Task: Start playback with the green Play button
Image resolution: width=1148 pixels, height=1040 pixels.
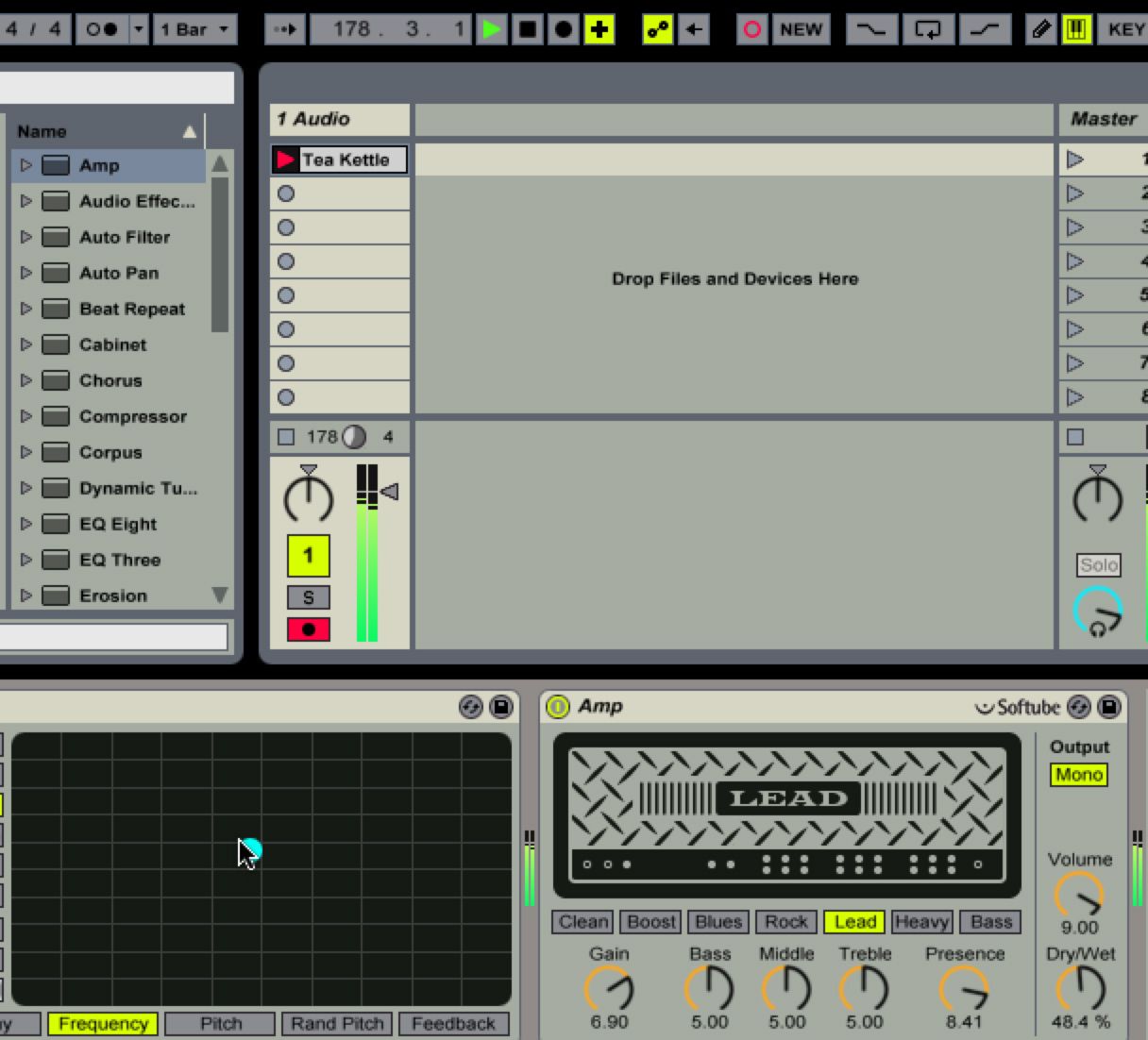Action: coord(492,29)
